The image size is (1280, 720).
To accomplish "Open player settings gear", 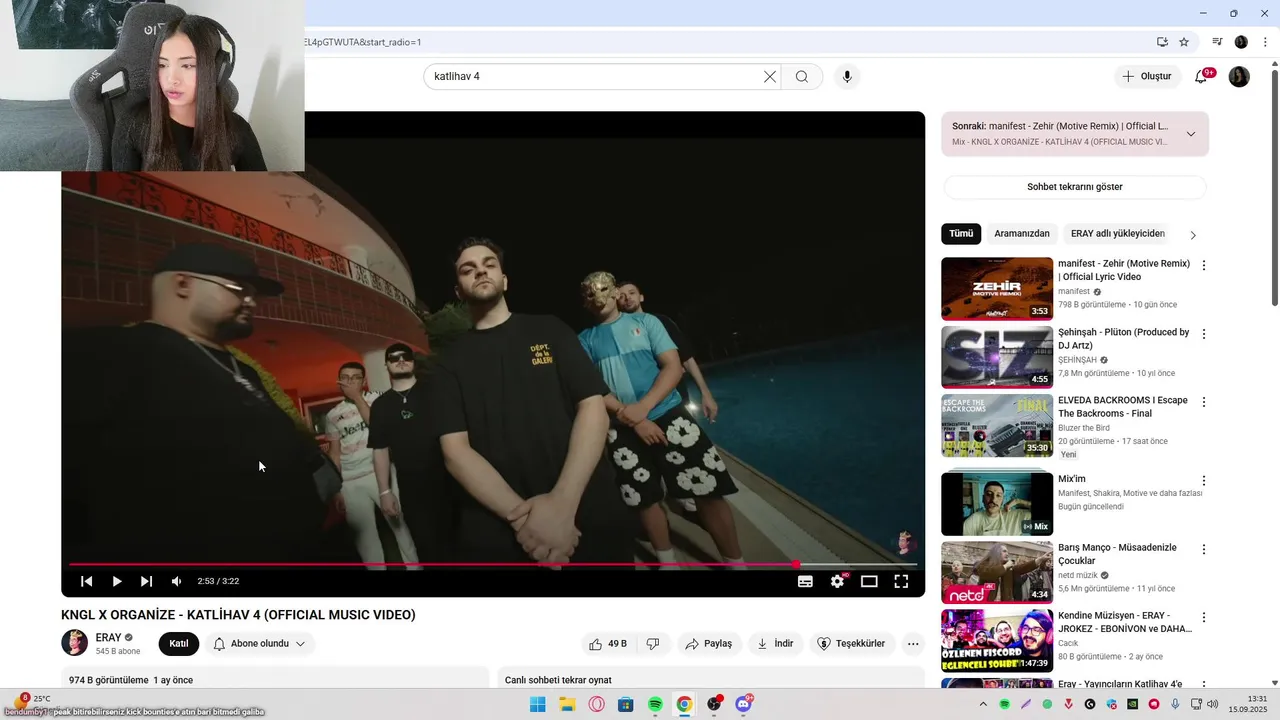I will (x=837, y=581).
